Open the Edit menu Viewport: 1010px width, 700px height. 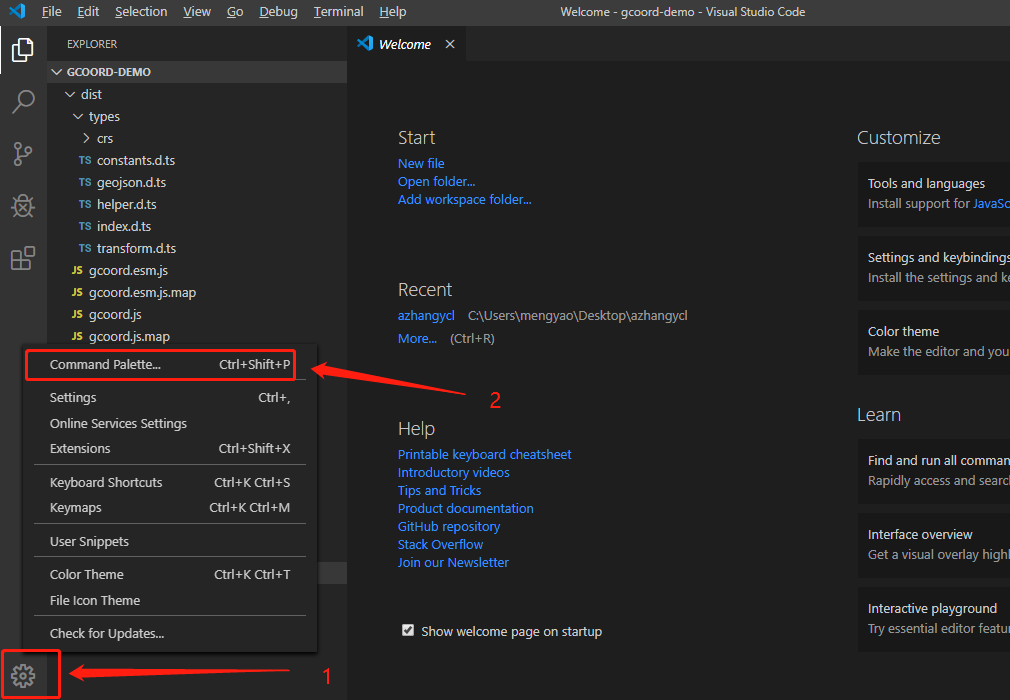pos(88,12)
